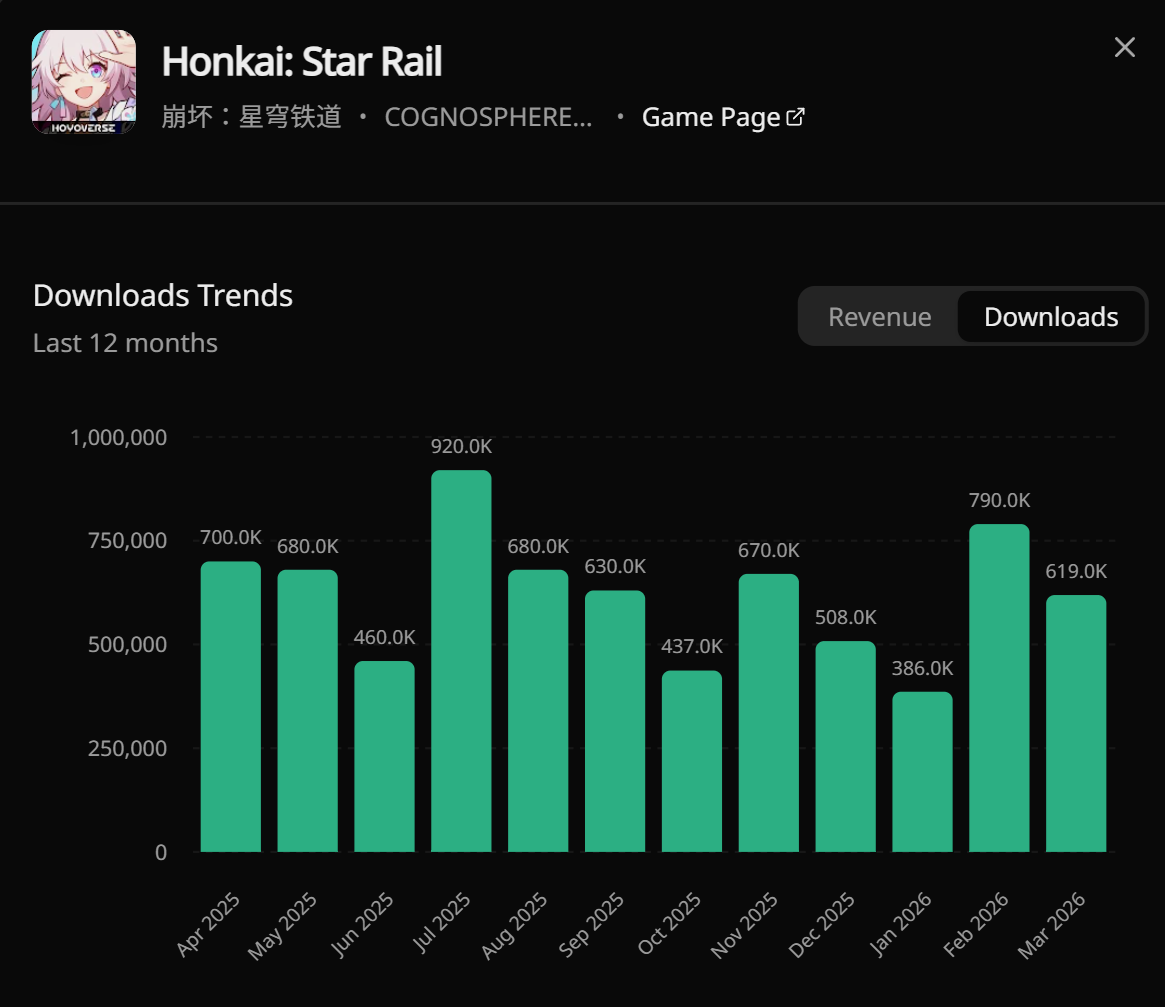Close the Honkai: Star Rail panel
The height and width of the screenshot is (1007, 1165).
[1125, 48]
